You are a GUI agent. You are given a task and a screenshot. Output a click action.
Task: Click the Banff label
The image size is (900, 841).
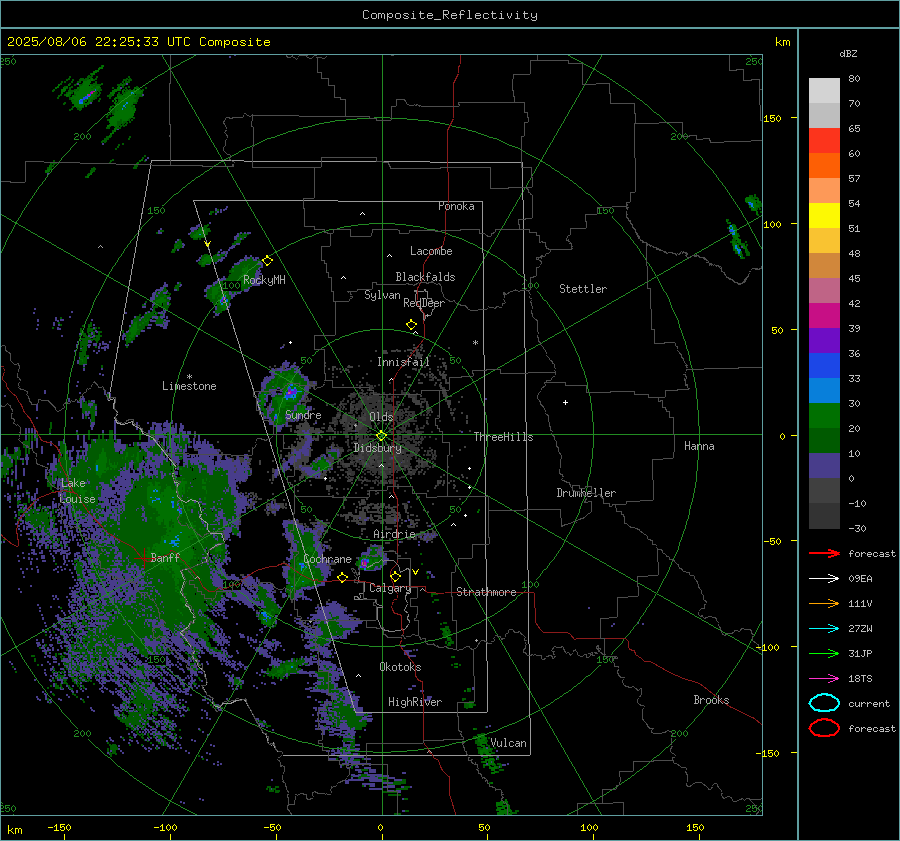click(x=165, y=557)
